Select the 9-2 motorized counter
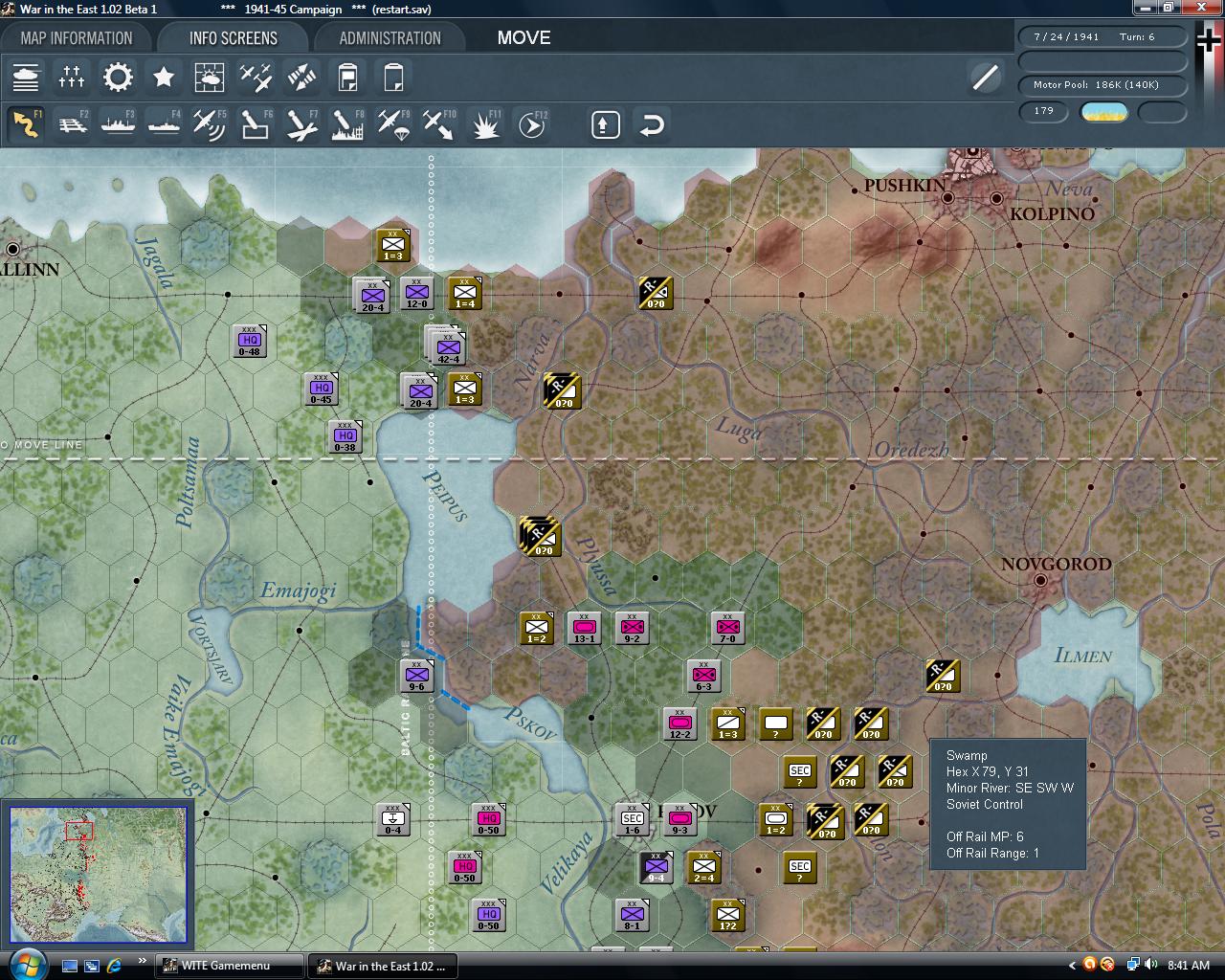This screenshot has height=980, width=1225. click(x=632, y=628)
